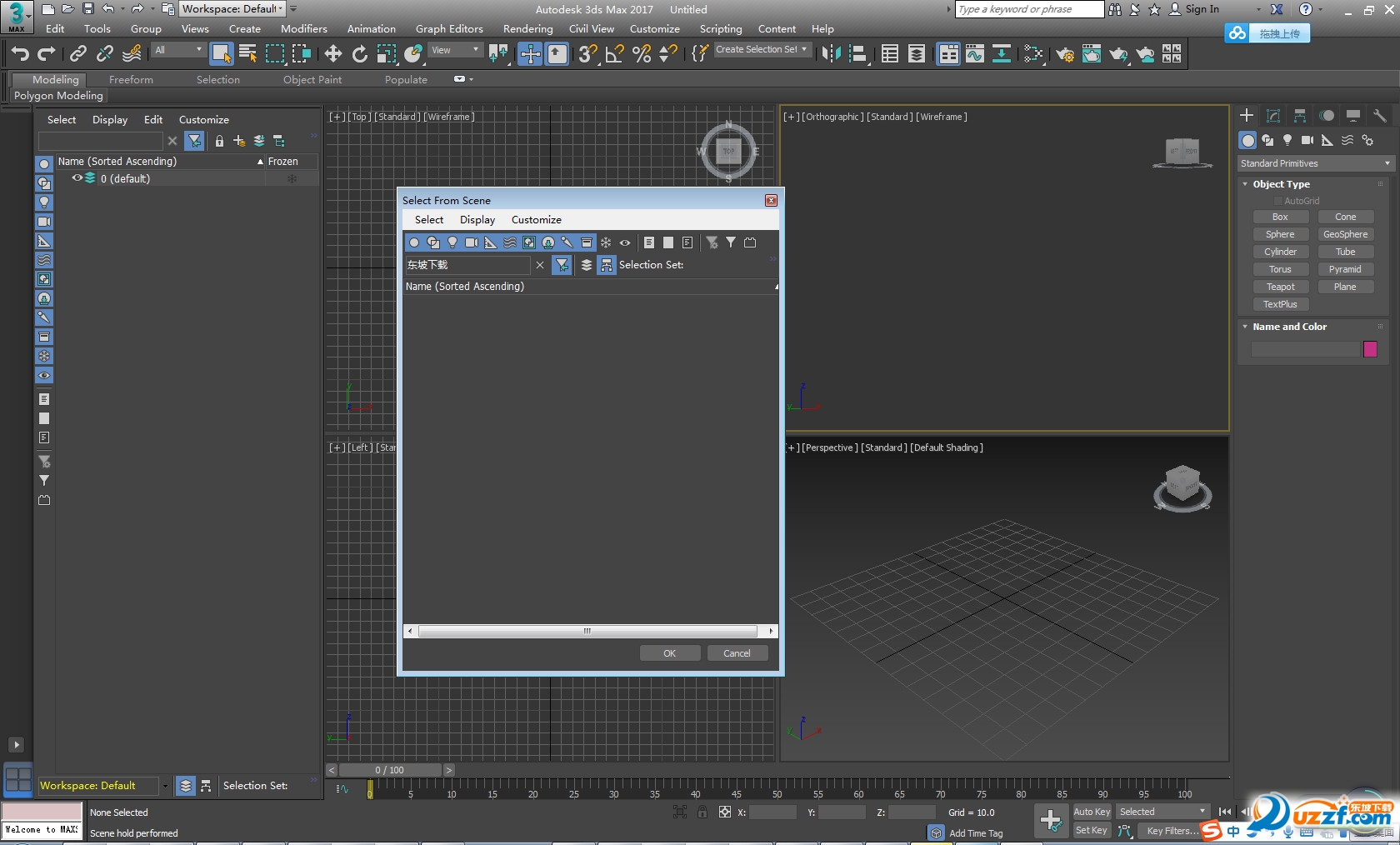Select the Mirror tool icon

(x=831, y=54)
